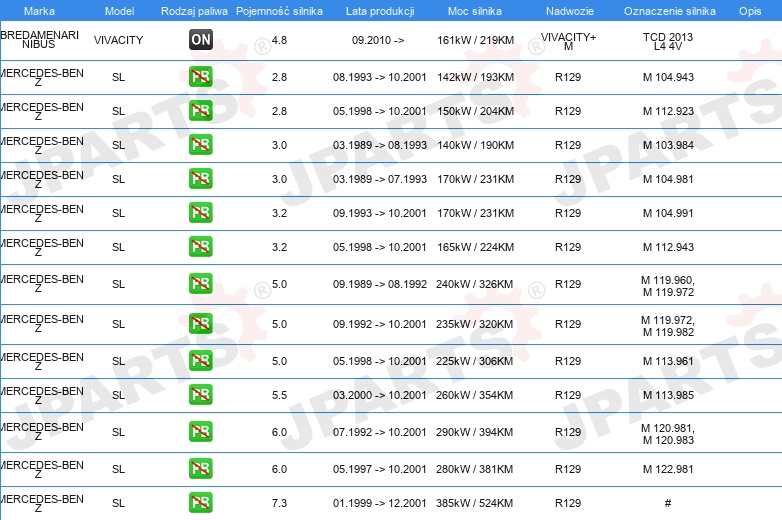Click production dates 03.1989 -> 08.1993

pyautogui.click(x=380, y=145)
